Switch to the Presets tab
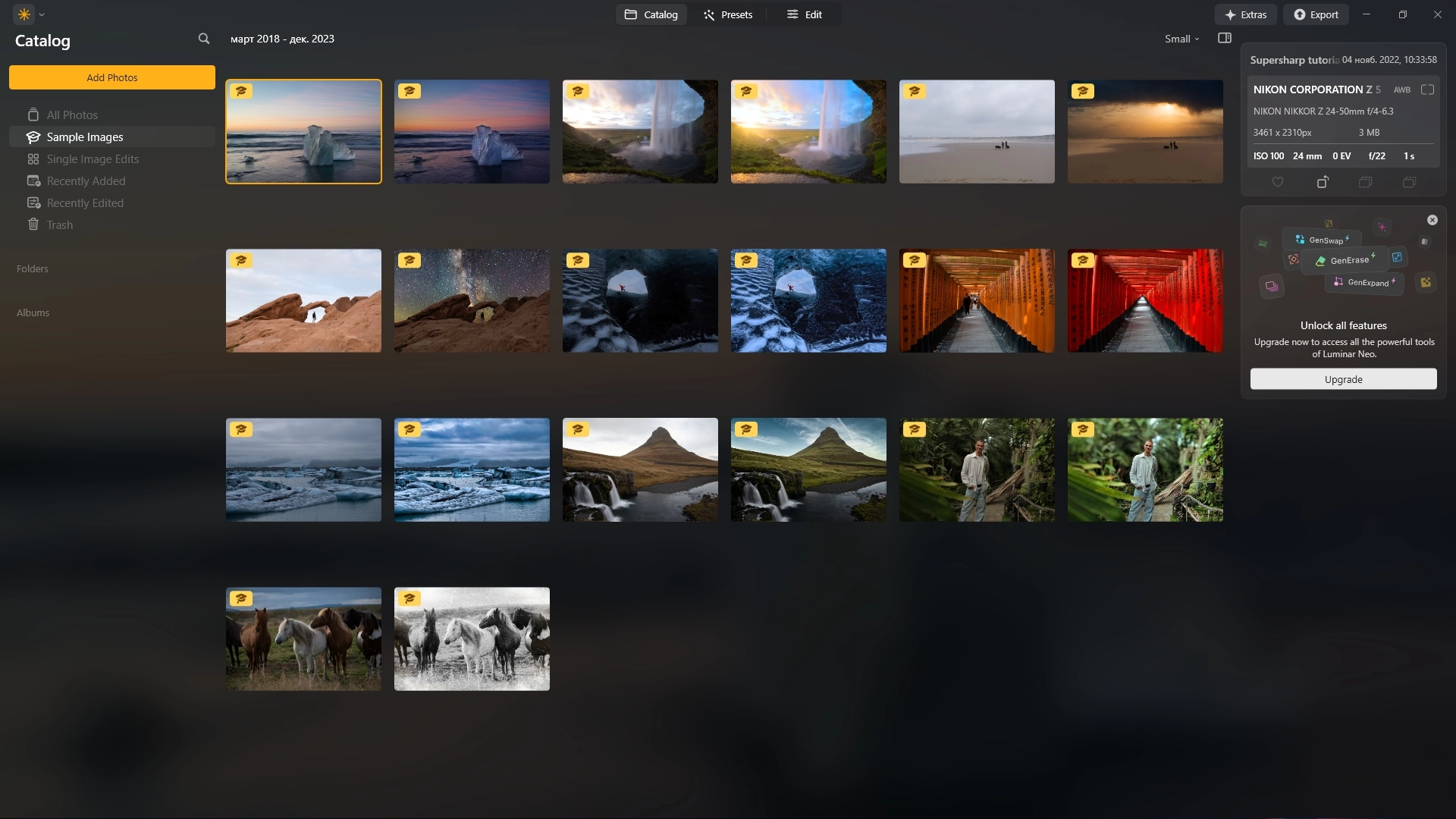The width and height of the screenshot is (1456, 819). coord(727,14)
